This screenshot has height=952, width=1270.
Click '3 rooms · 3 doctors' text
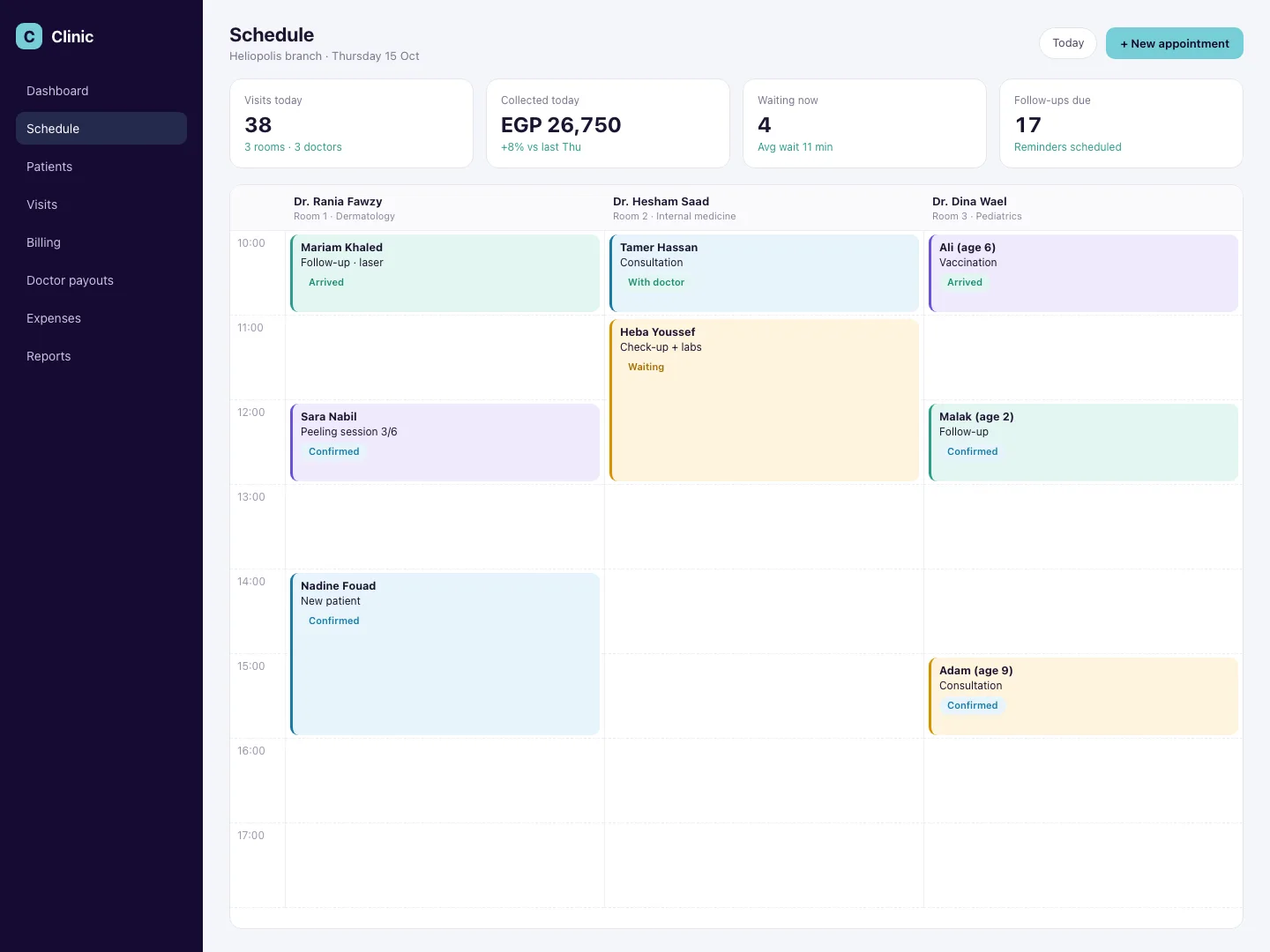293,147
